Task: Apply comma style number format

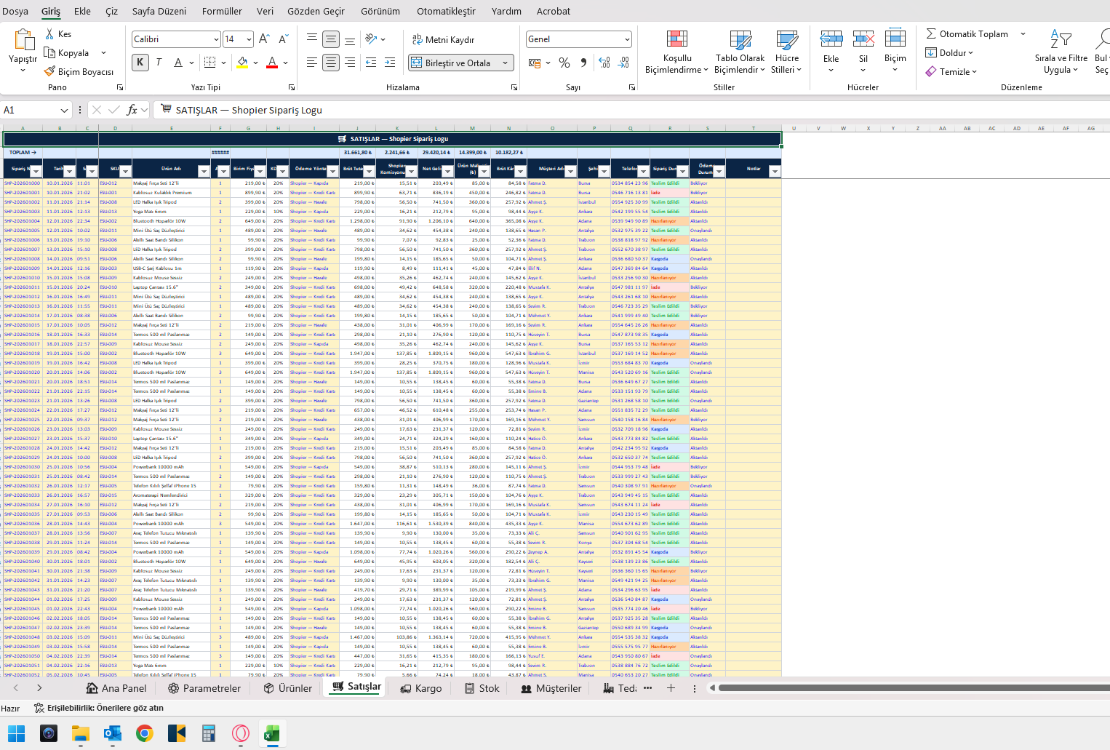Action: pyautogui.click(x=583, y=62)
